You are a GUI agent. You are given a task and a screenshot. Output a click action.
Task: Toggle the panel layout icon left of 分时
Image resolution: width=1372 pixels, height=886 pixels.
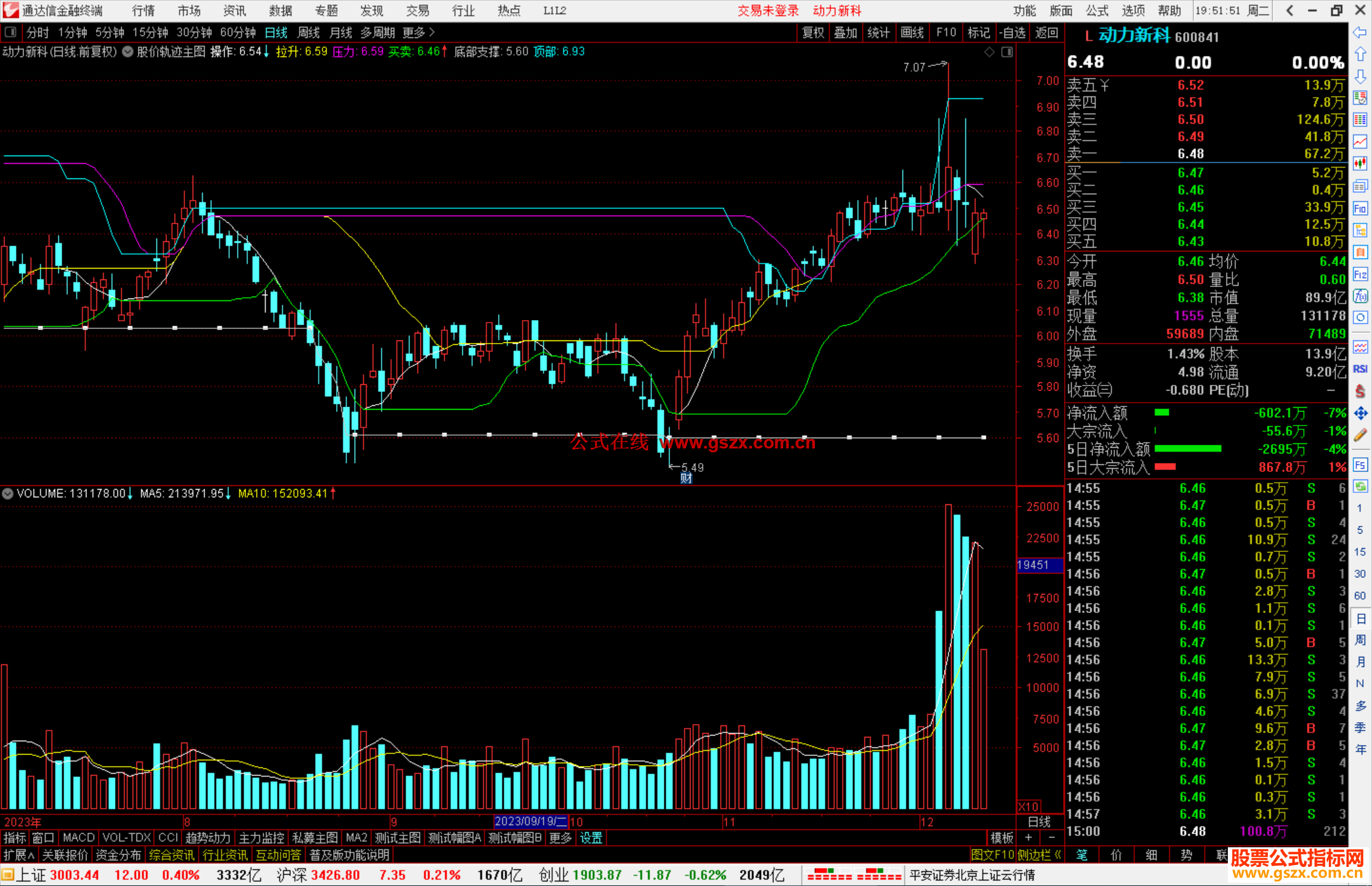(11, 32)
